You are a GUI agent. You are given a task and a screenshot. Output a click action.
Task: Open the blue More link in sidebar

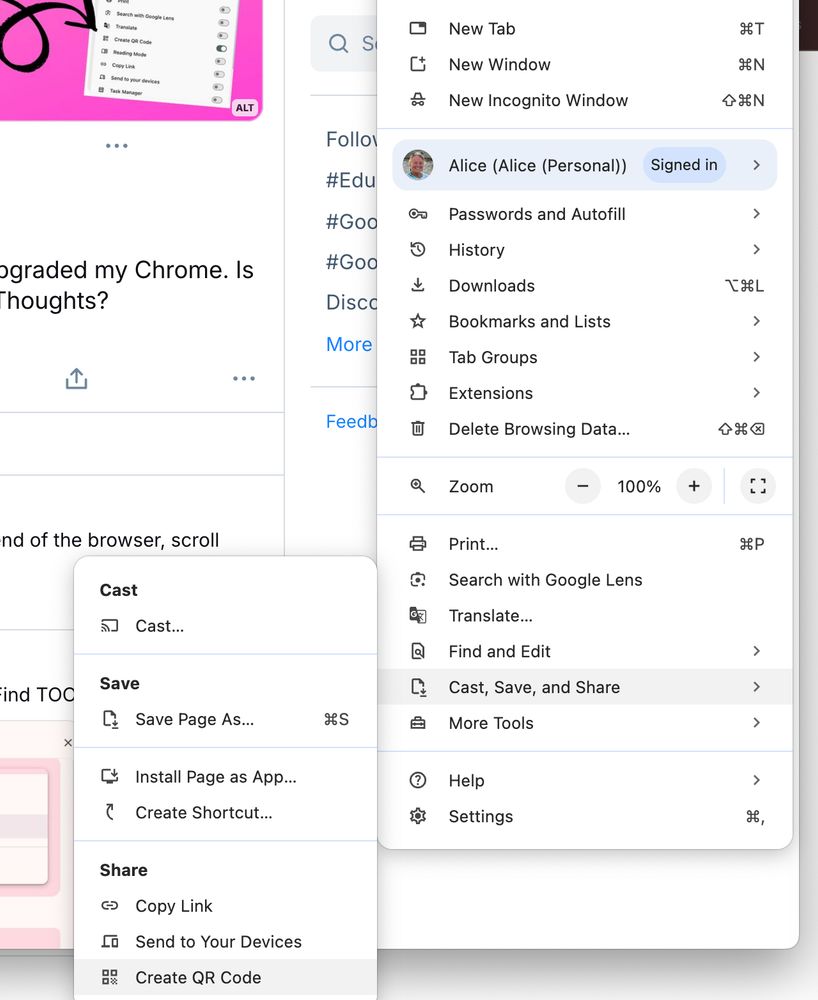click(x=349, y=344)
